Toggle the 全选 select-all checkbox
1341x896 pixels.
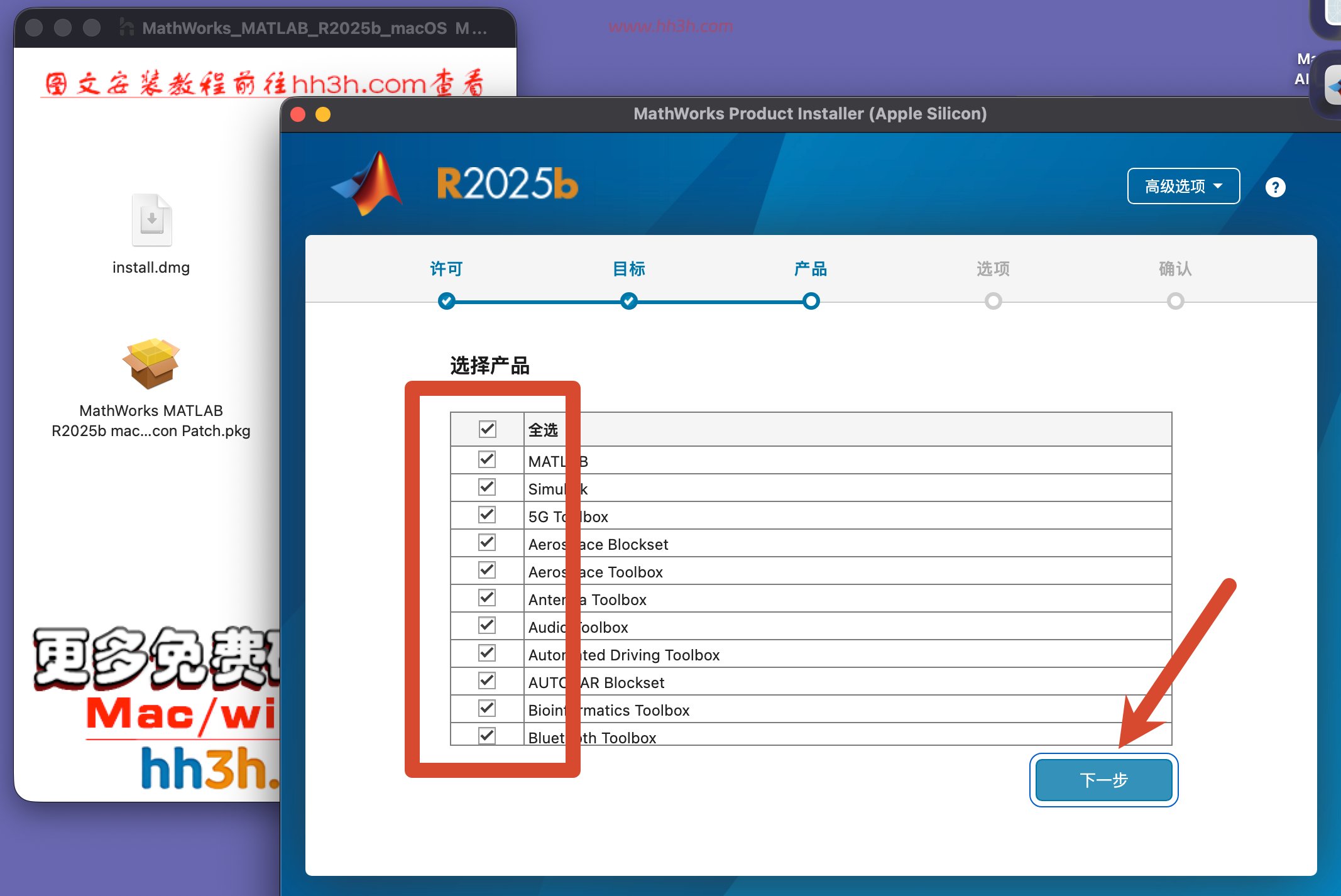(x=487, y=429)
